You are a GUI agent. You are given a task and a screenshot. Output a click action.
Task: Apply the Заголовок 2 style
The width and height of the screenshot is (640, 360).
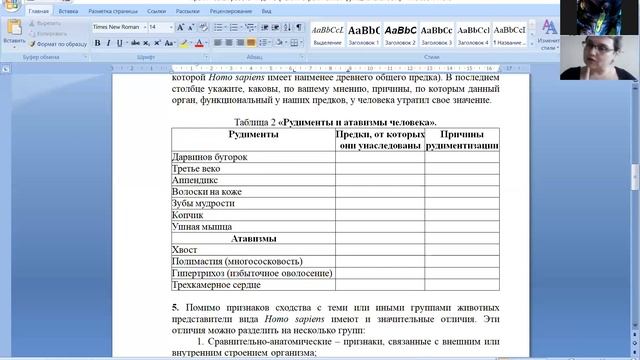[400, 35]
